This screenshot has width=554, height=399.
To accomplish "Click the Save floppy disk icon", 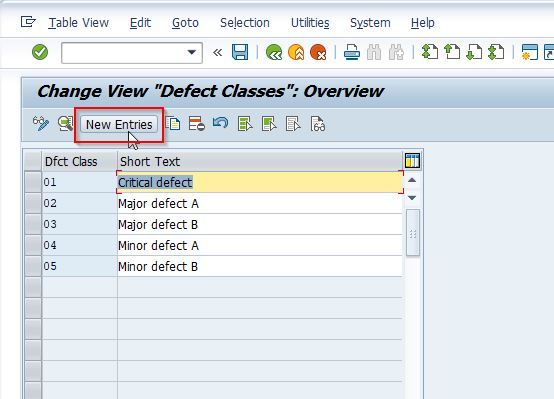I will tap(240, 52).
